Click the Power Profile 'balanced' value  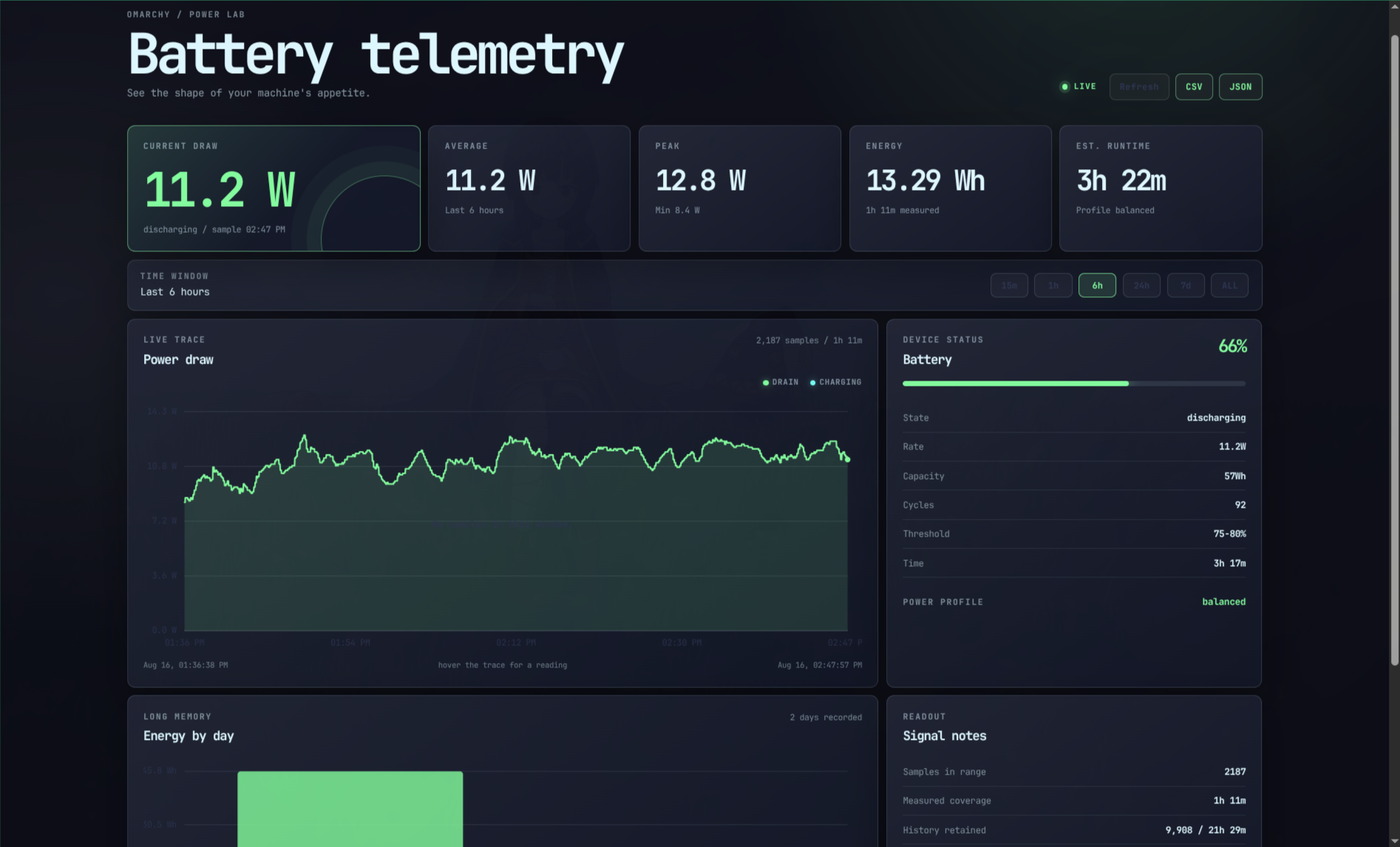(x=1223, y=602)
